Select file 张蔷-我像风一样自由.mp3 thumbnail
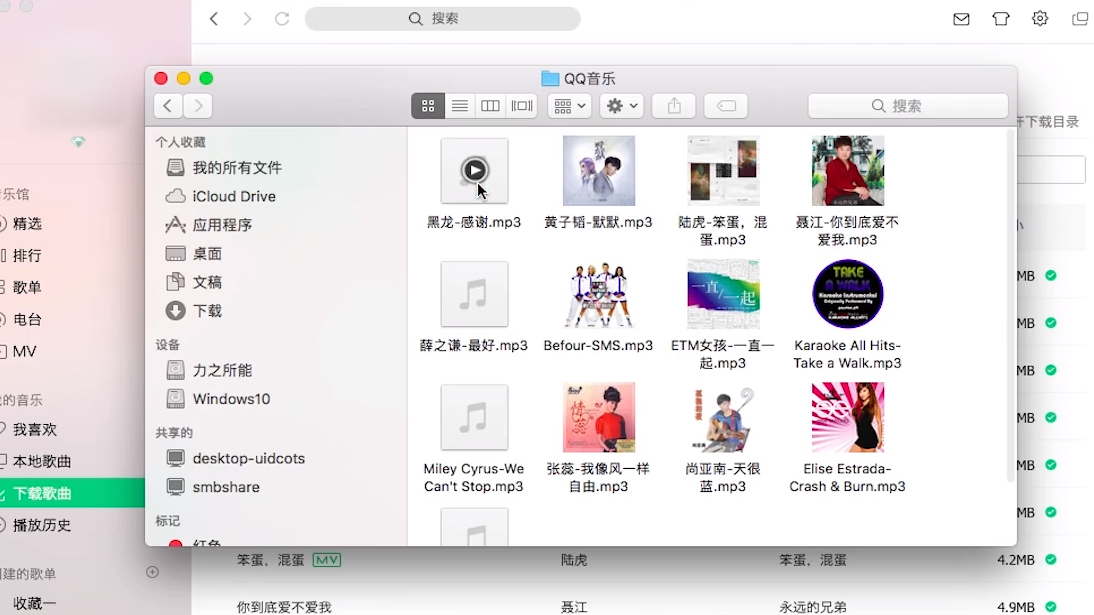The height and width of the screenshot is (615, 1094). 599,417
